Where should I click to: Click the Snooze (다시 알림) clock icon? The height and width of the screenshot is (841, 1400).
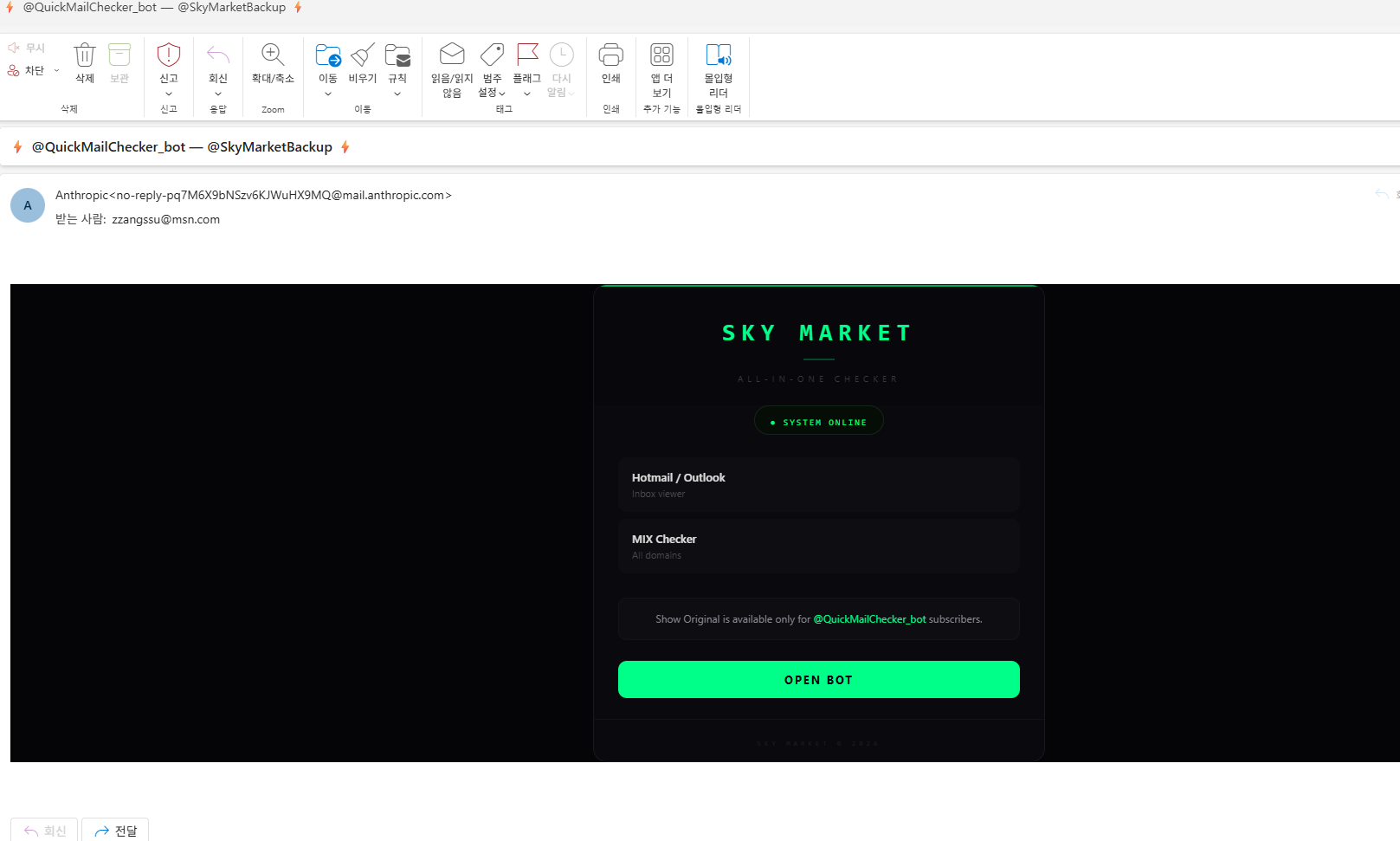click(562, 55)
